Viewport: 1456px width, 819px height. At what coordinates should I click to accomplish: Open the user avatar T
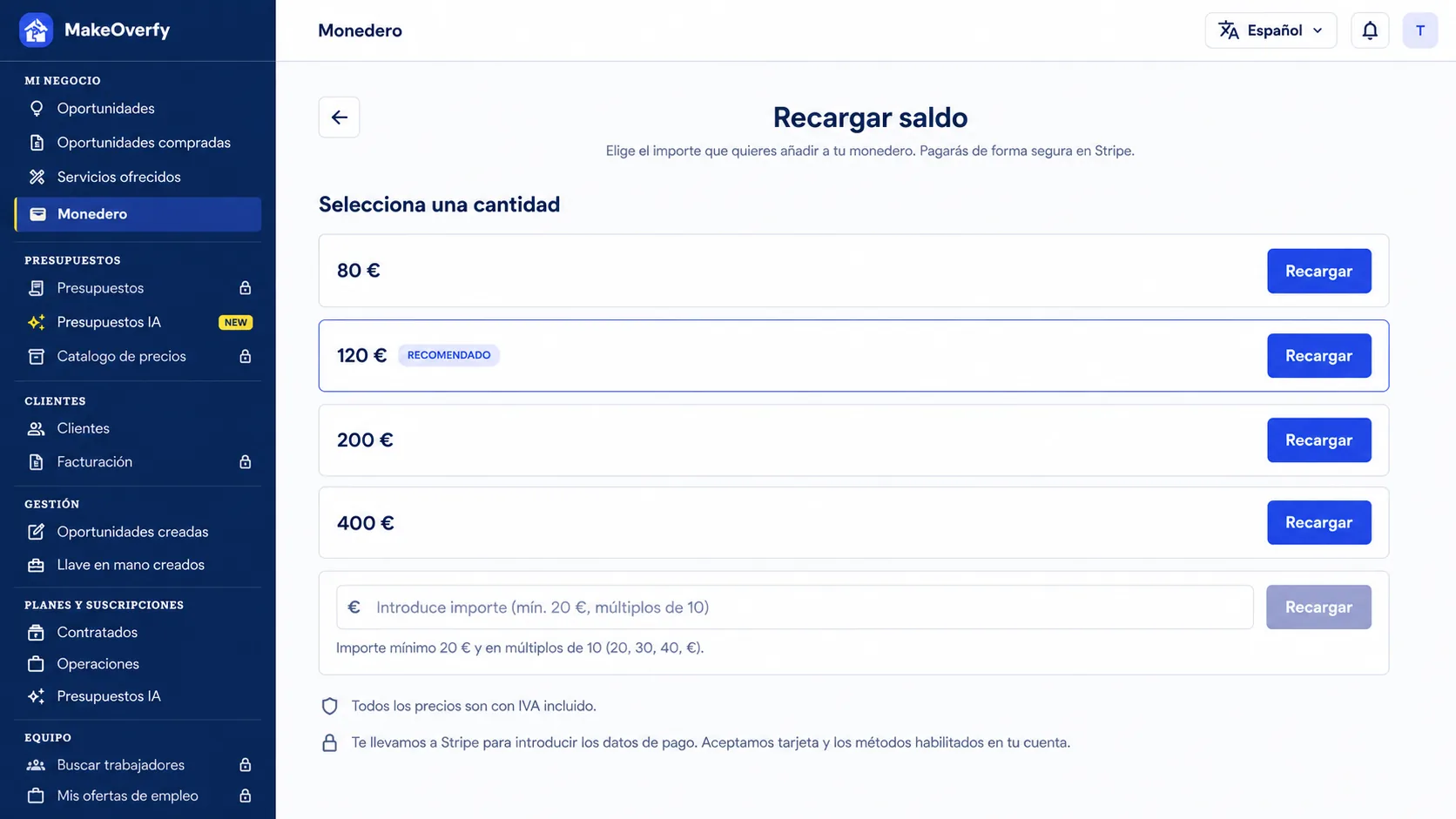[1420, 30]
